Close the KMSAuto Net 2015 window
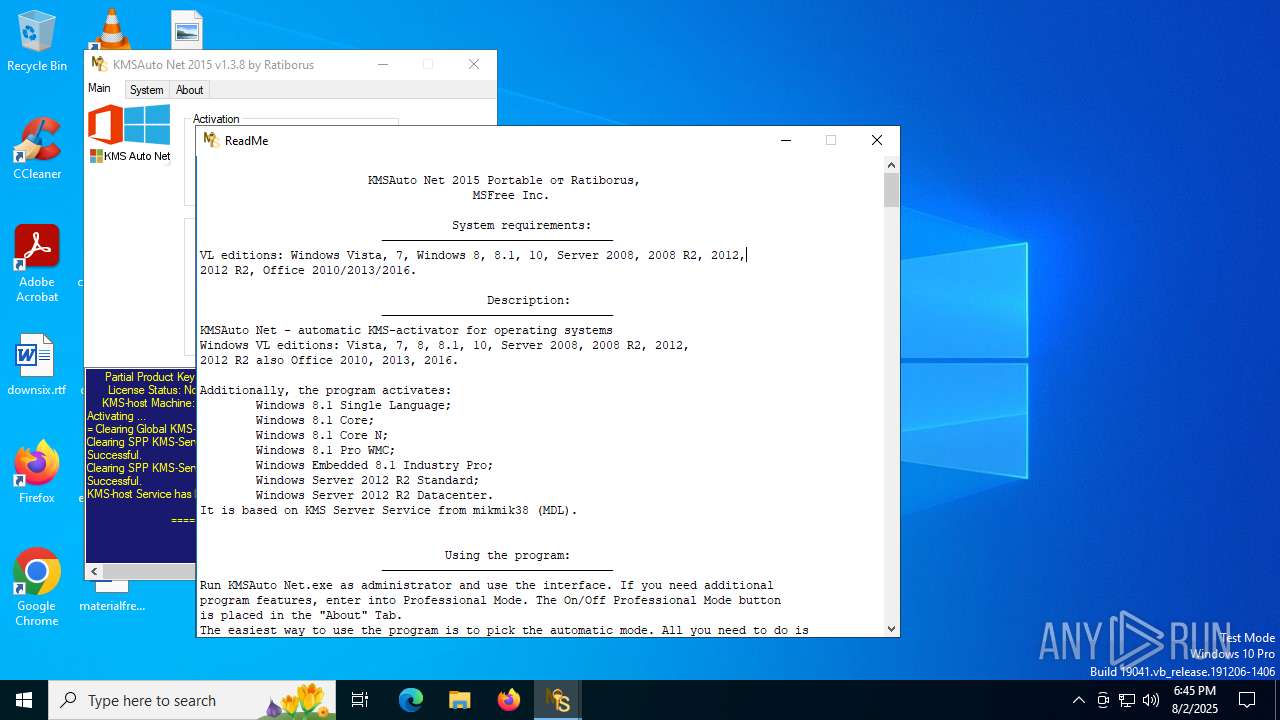 474,64
